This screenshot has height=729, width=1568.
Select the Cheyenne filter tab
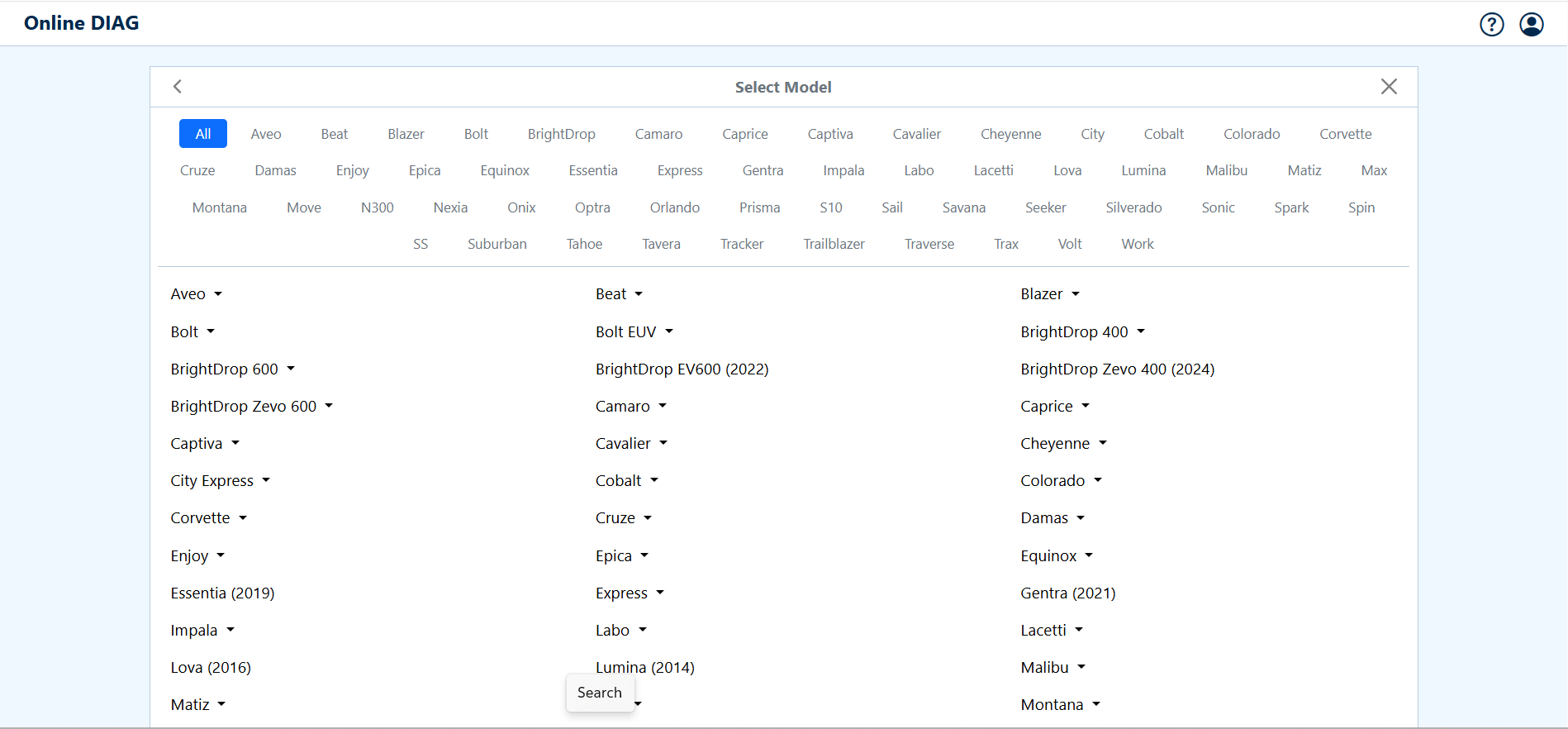[x=1010, y=134]
